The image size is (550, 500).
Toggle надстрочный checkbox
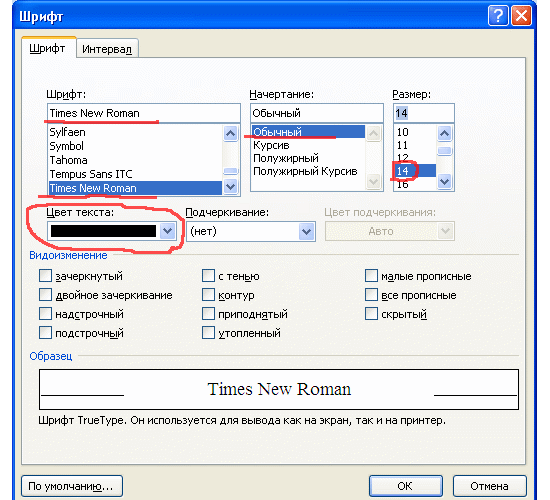pos(45,314)
